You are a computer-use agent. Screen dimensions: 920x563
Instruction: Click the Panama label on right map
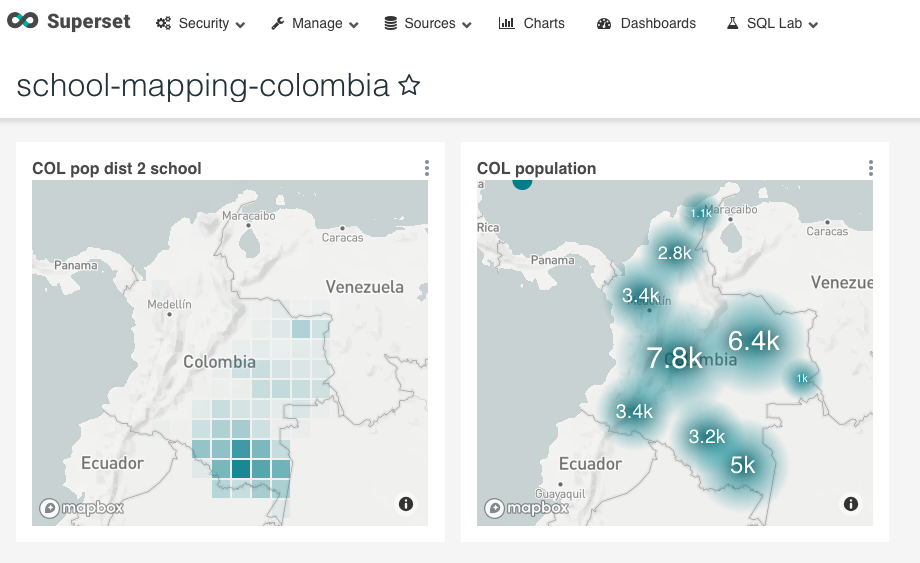click(x=552, y=260)
